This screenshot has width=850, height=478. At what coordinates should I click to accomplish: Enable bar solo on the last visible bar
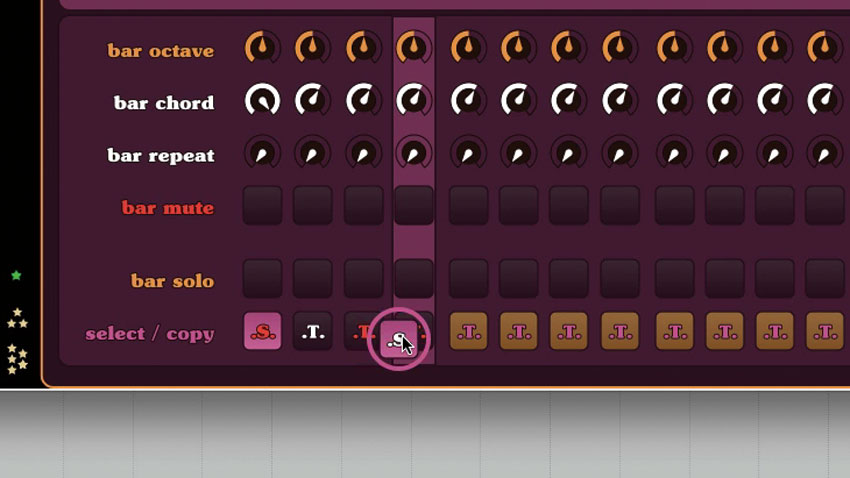pyautogui.click(x=825, y=279)
